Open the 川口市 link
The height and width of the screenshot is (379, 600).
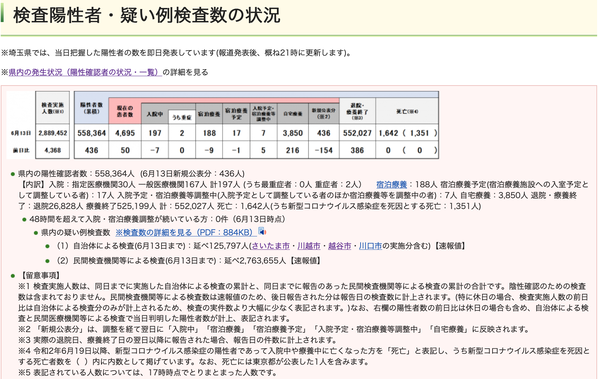[x=370, y=246]
